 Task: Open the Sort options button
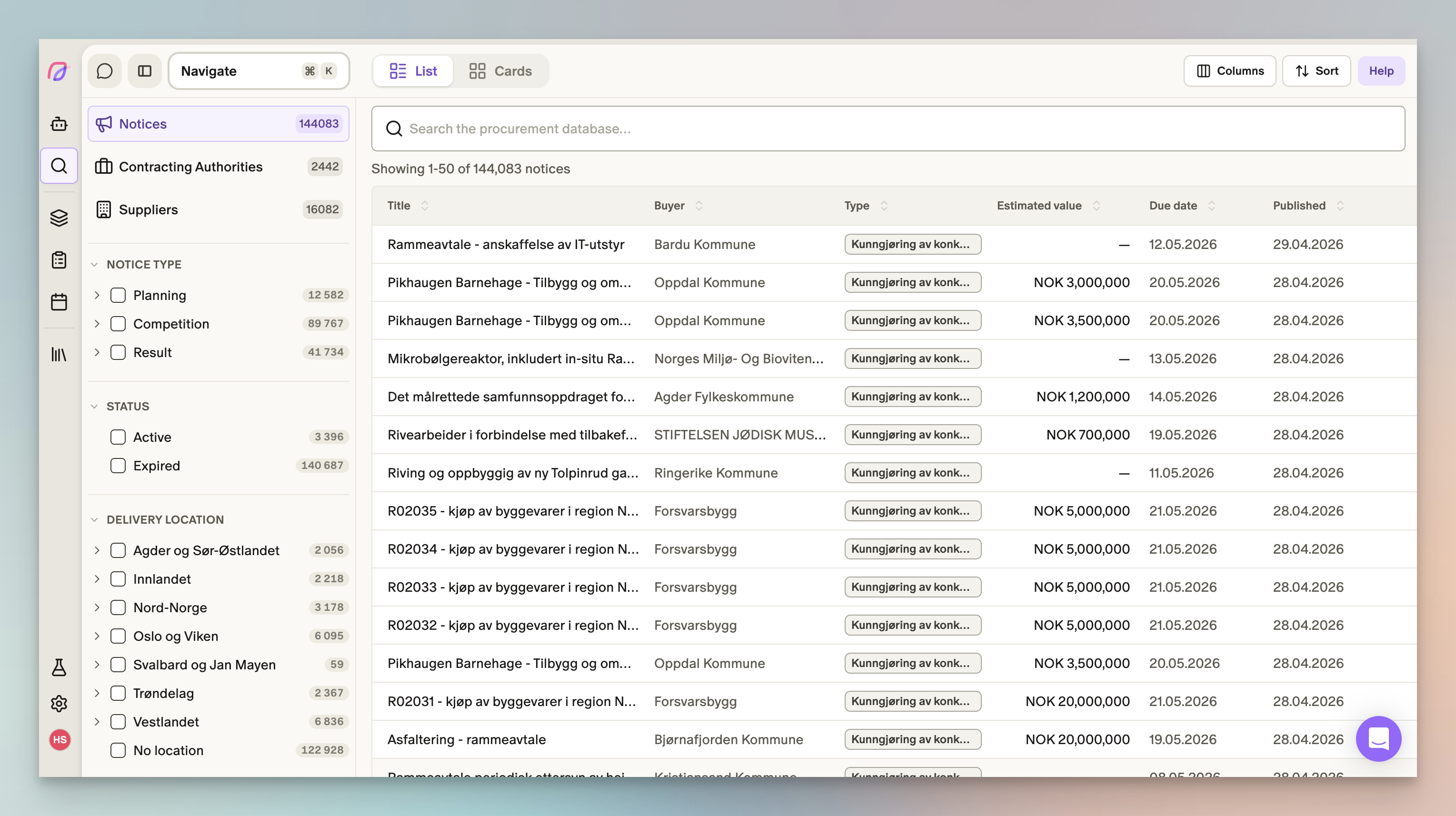point(1316,71)
